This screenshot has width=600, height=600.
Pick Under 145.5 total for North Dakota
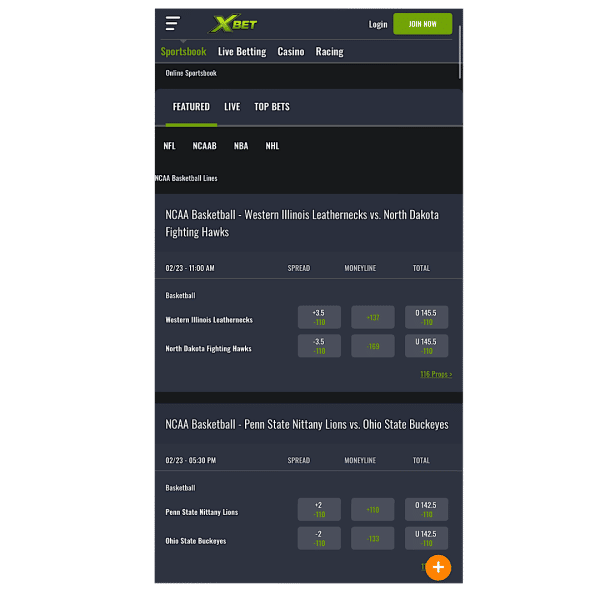coord(426,346)
